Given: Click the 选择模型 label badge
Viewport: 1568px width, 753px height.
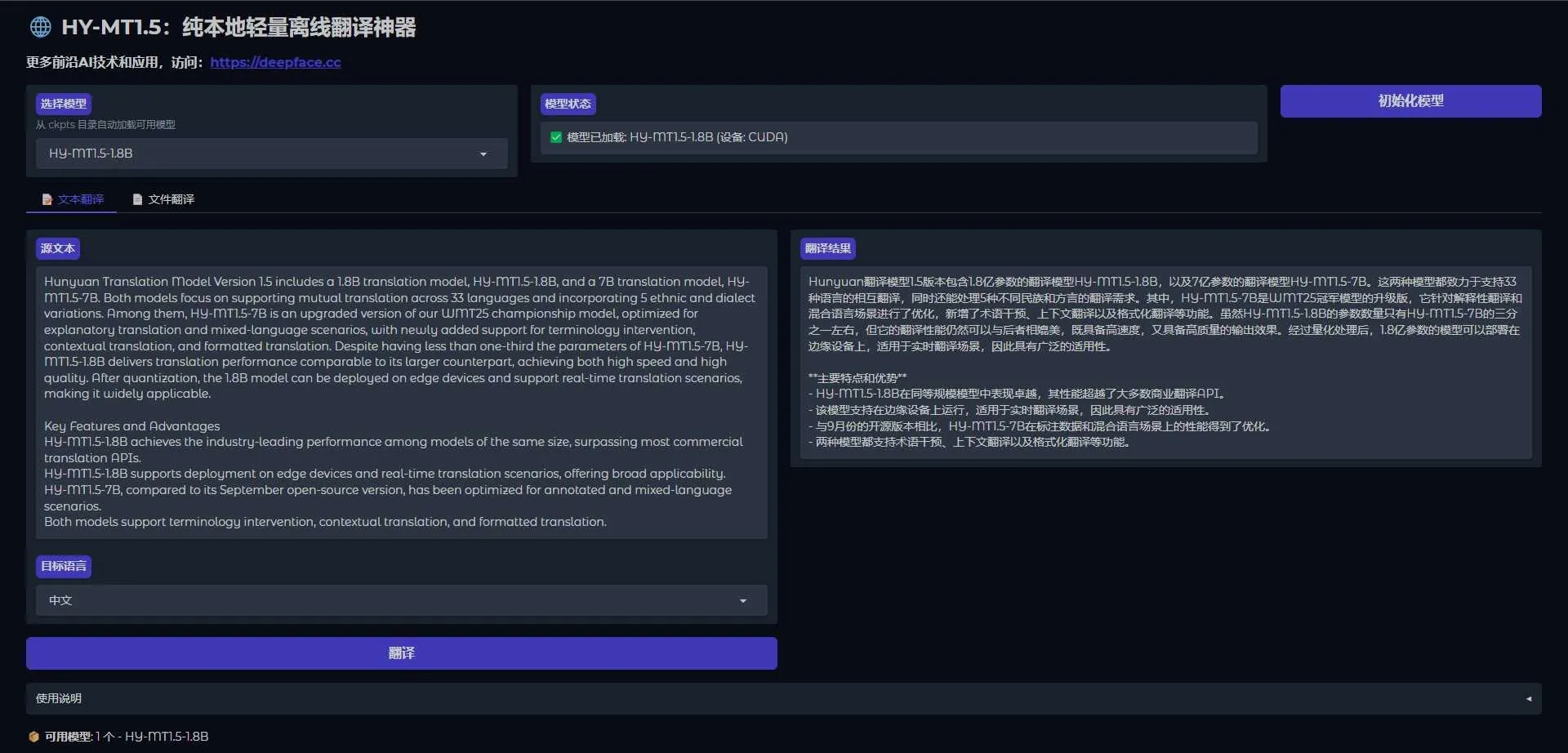Looking at the screenshot, I should (x=64, y=103).
